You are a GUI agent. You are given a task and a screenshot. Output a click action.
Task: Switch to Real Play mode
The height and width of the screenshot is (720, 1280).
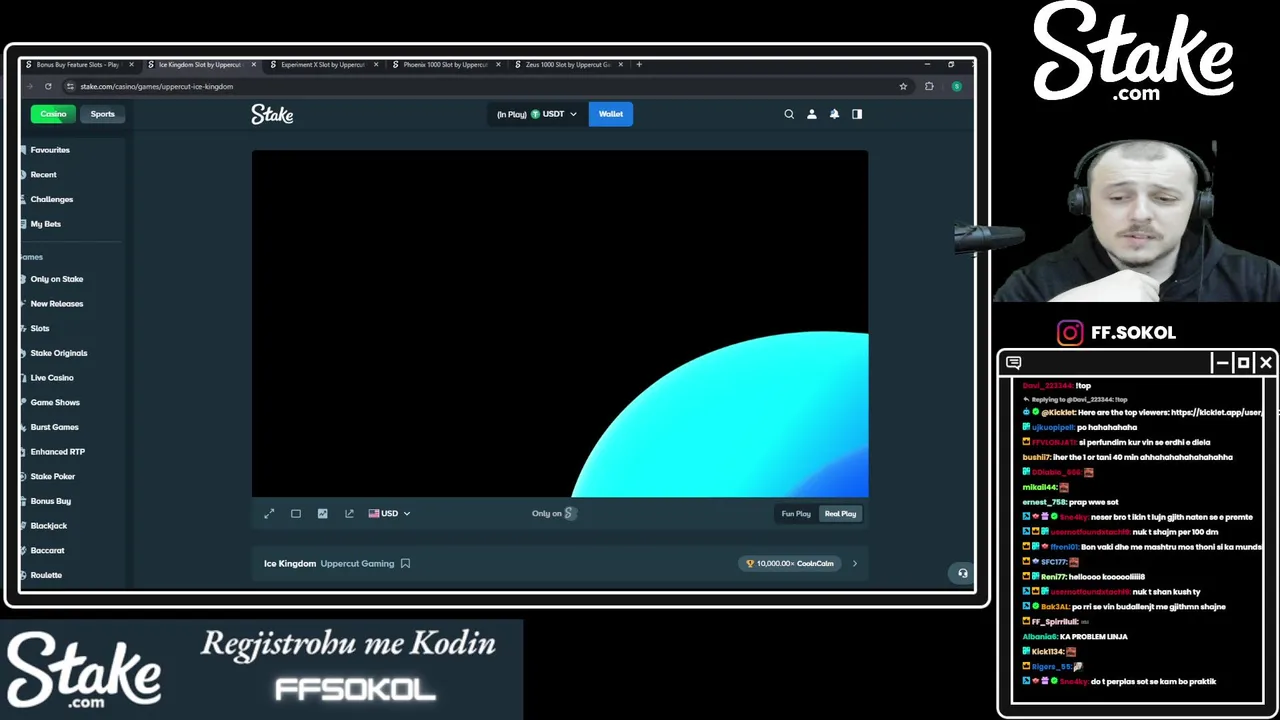840,514
